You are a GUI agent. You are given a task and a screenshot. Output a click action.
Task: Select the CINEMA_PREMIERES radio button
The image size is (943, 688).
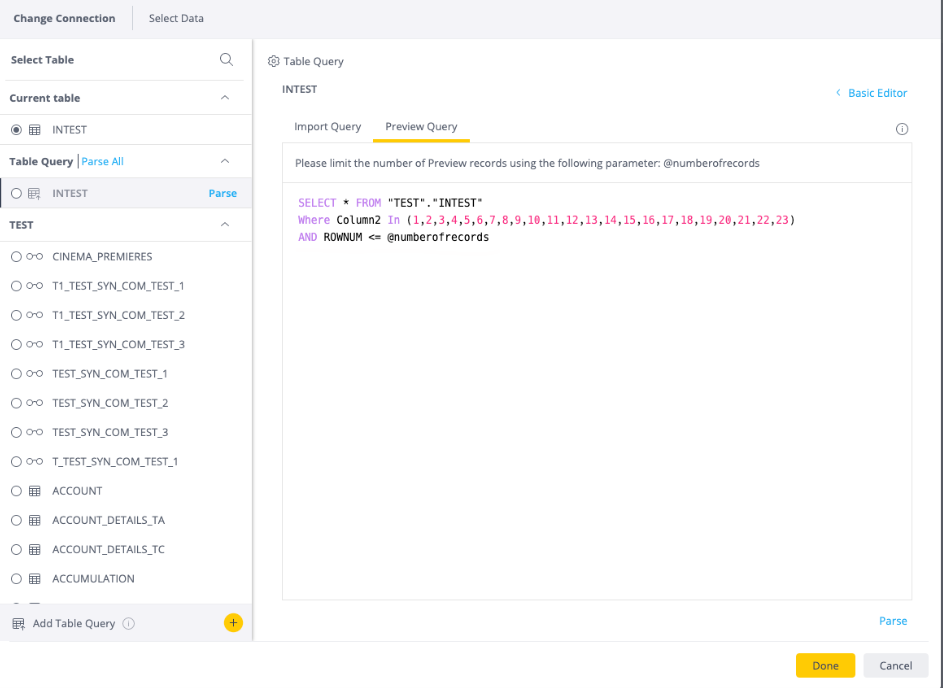[16, 257]
